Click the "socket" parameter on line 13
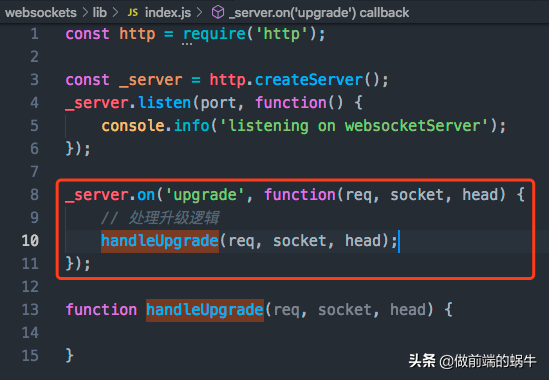Image resolution: width=549 pixels, height=380 pixels. click(345, 310)
